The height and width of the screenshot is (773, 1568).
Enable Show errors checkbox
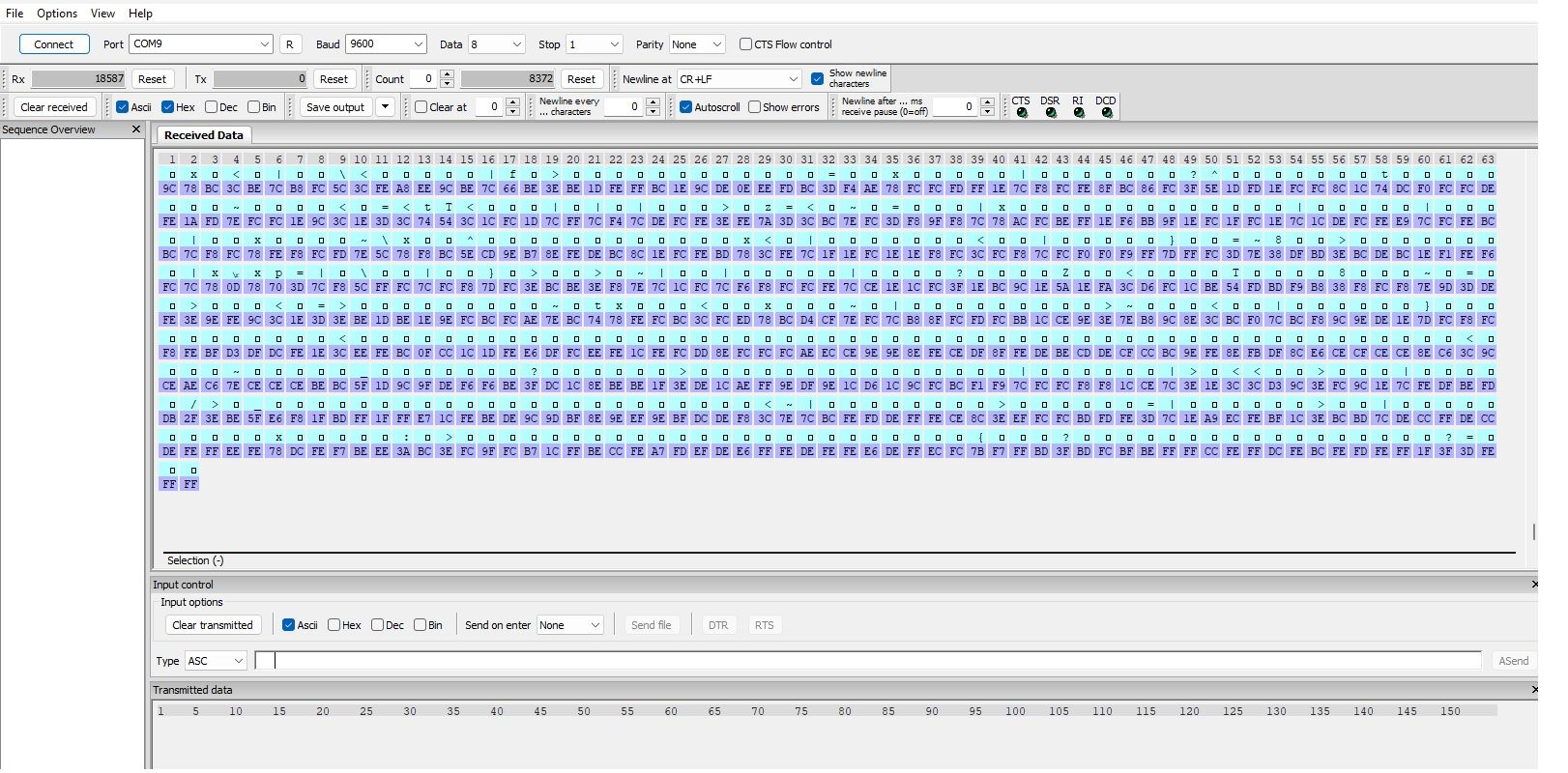[755, 107]
